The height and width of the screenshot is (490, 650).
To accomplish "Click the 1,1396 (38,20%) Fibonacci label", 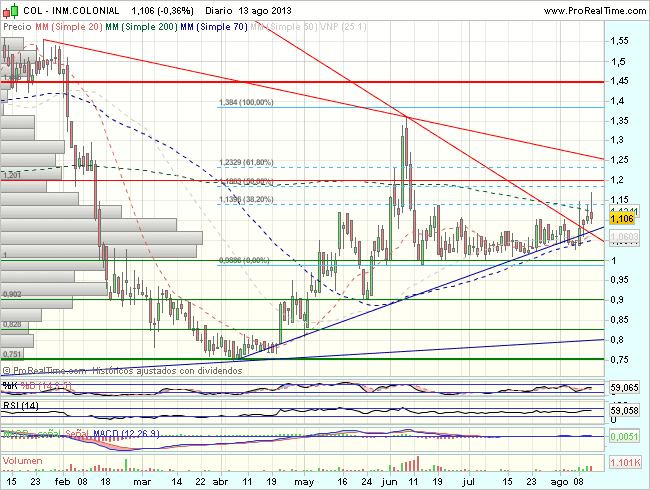I will click(x=244, y=200).
